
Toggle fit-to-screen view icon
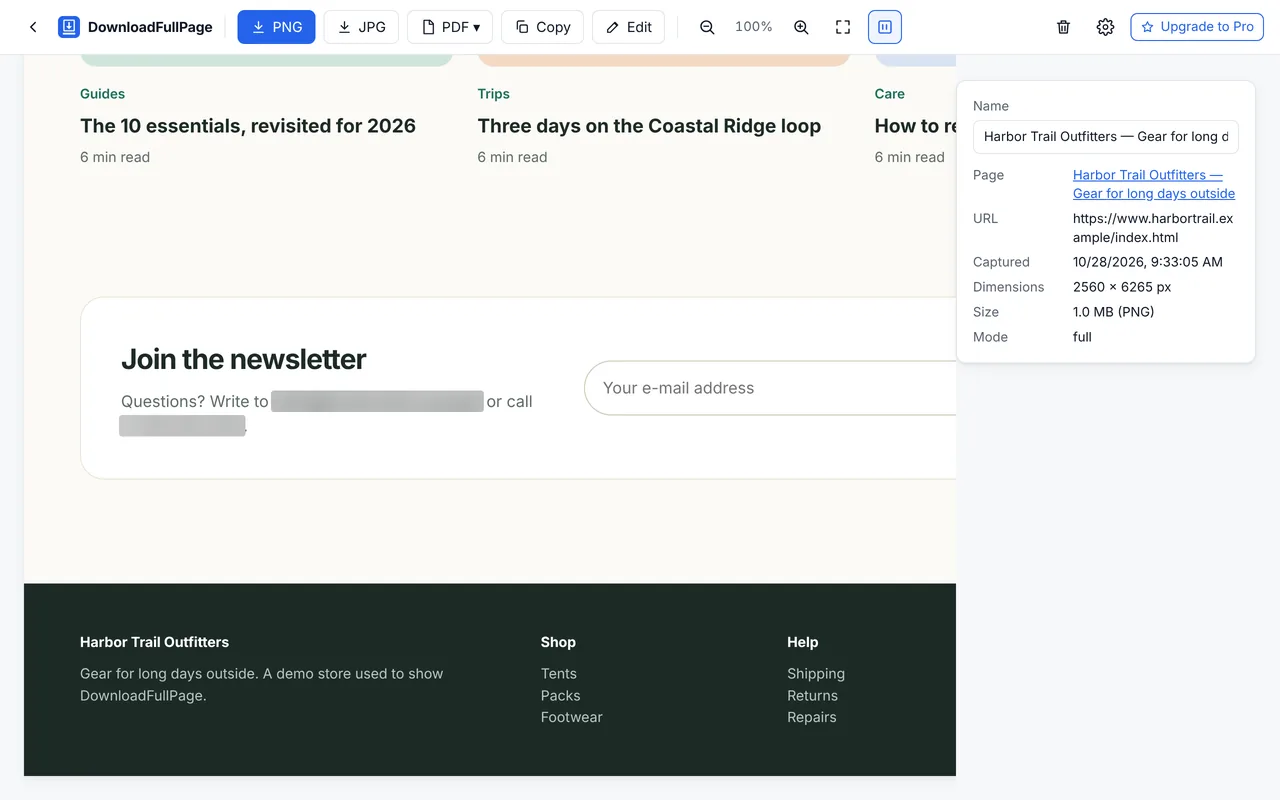click(x=843, y=27)
